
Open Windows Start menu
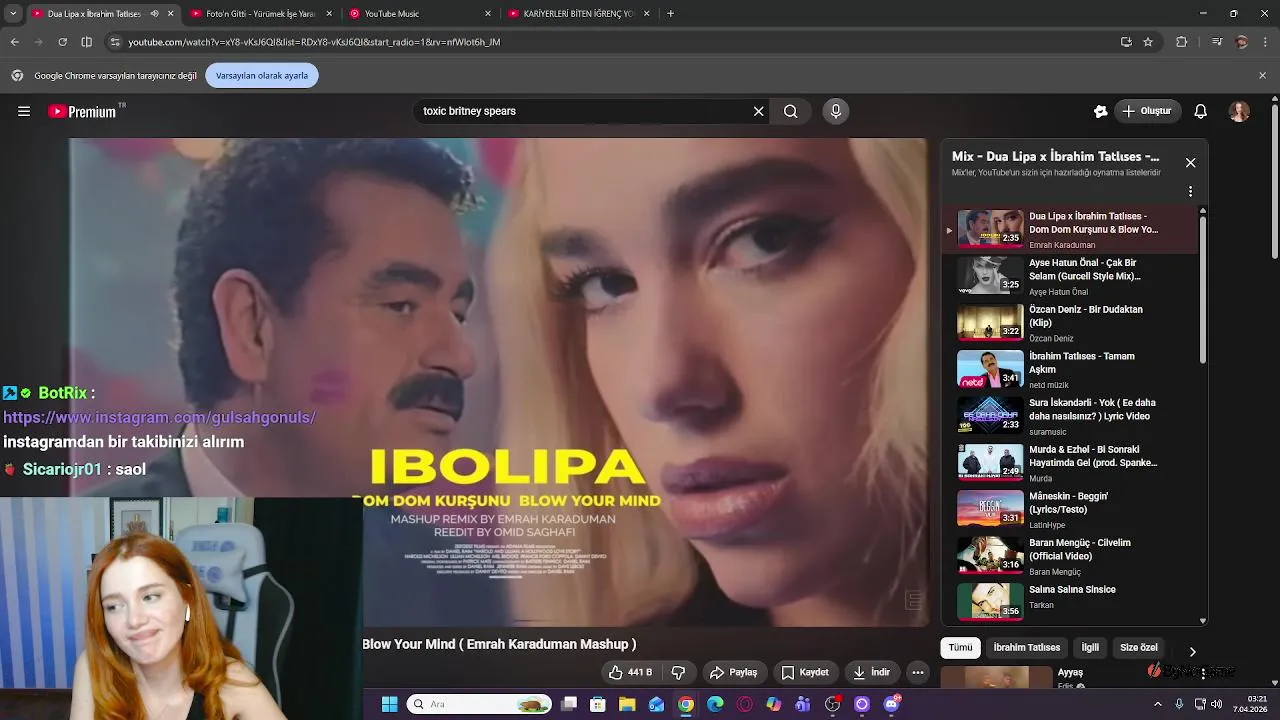389,705
